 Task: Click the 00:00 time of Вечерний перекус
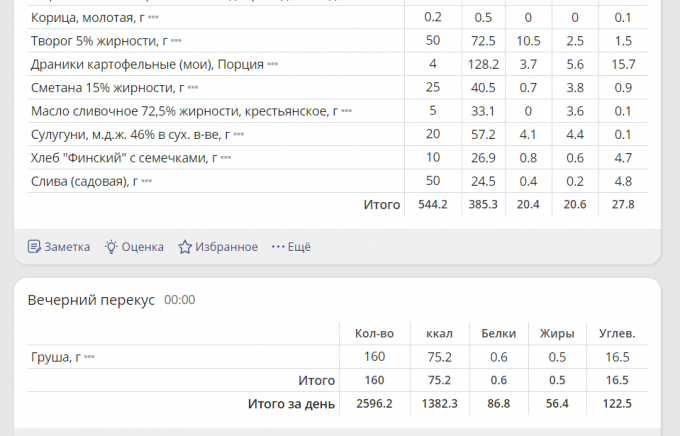coord(179,300)
